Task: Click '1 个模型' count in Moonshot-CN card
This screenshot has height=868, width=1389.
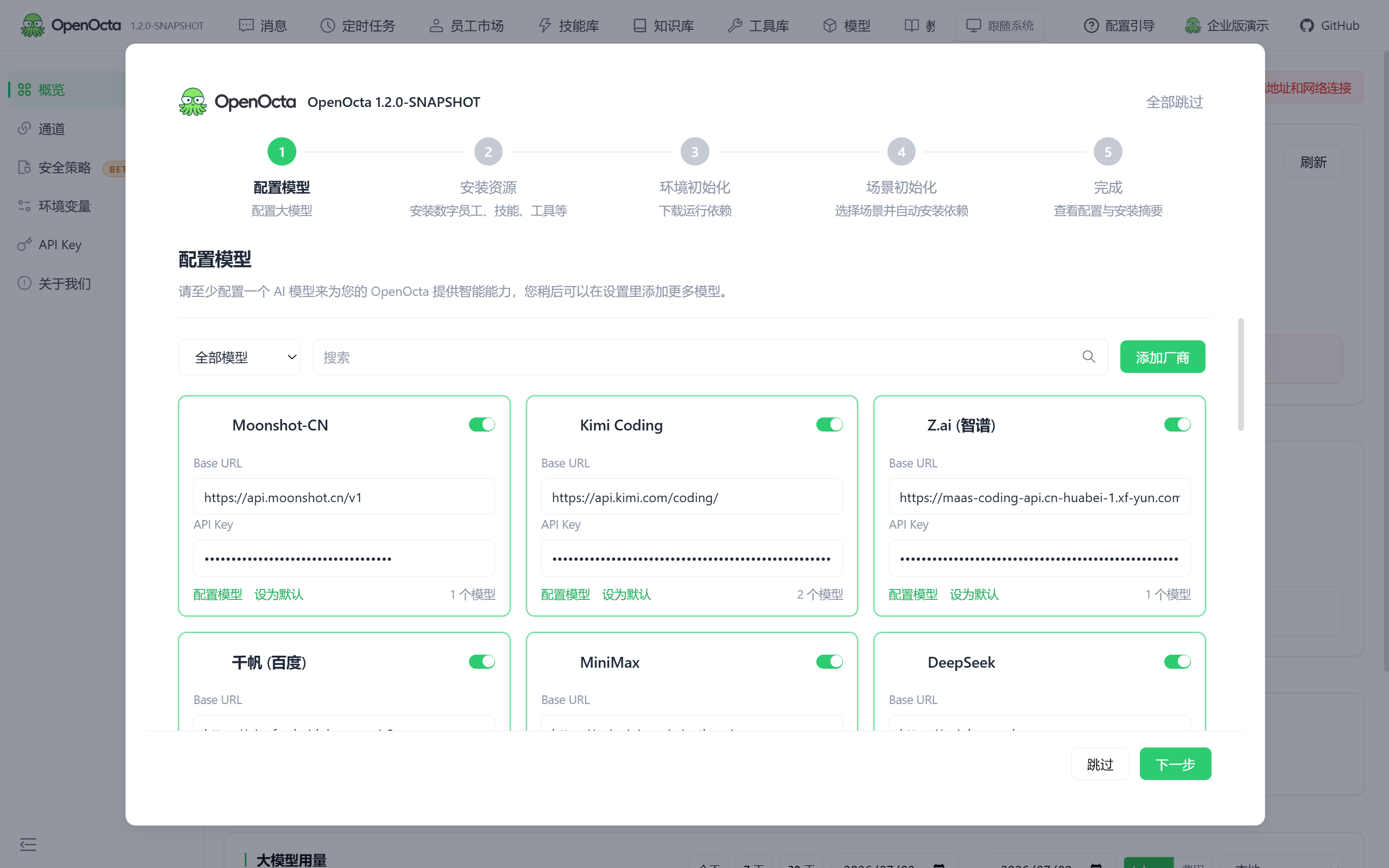Action: [472, 594]
